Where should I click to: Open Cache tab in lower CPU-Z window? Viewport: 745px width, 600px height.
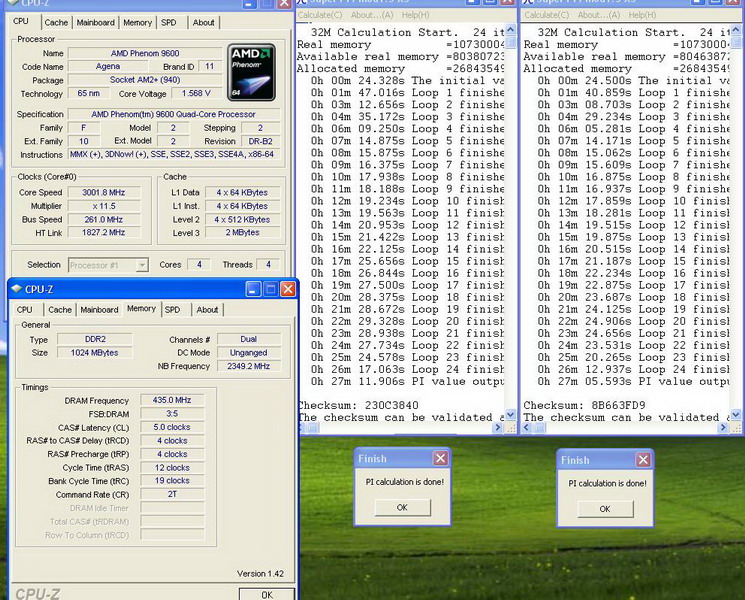click(x=60, y=310)
